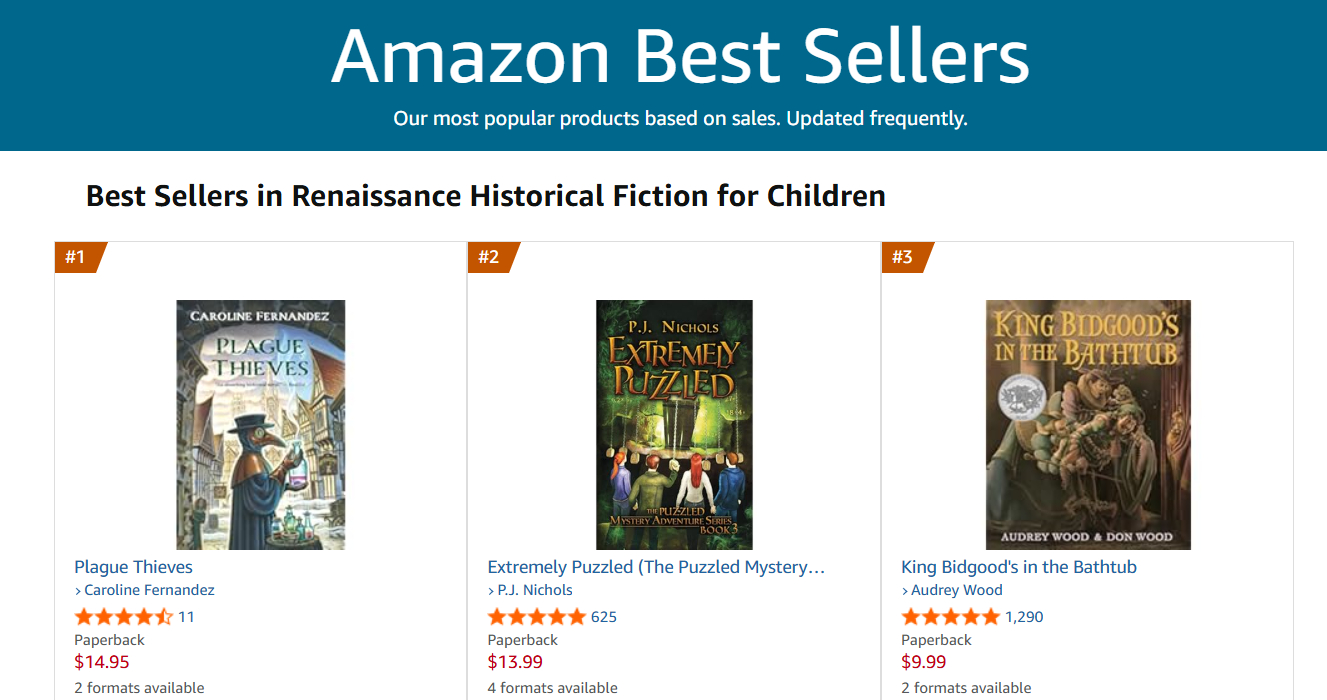Open the Plague Thieves book cover

click(261, 424)
